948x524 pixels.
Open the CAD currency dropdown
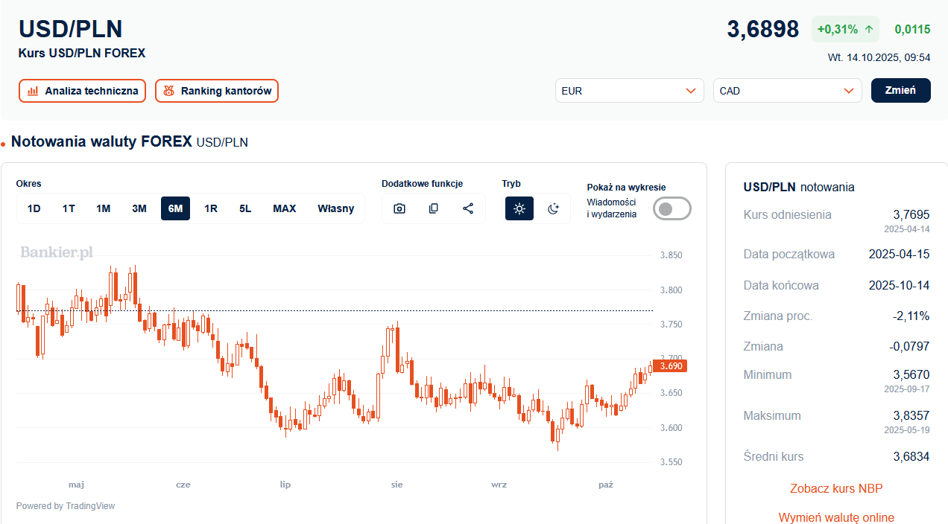787,91
